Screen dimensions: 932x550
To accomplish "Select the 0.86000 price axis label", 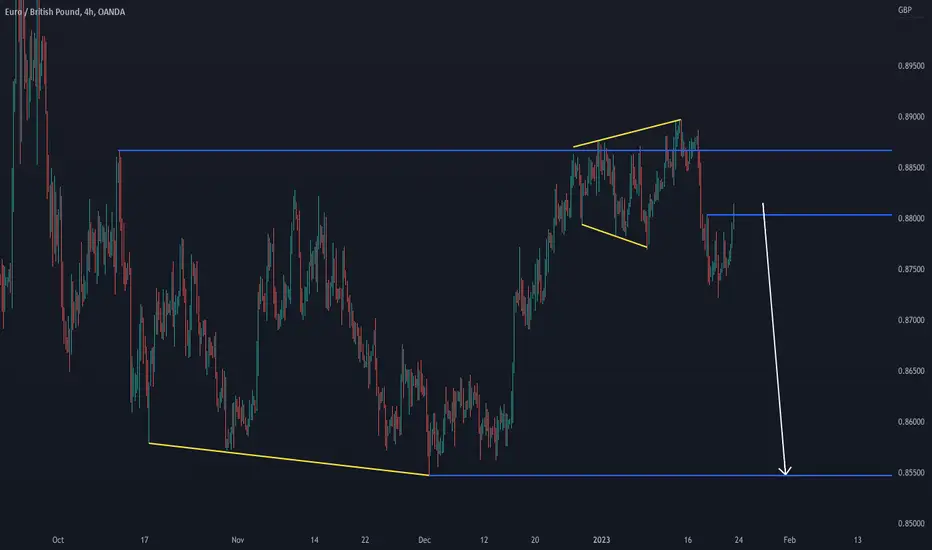I will 911,422.
